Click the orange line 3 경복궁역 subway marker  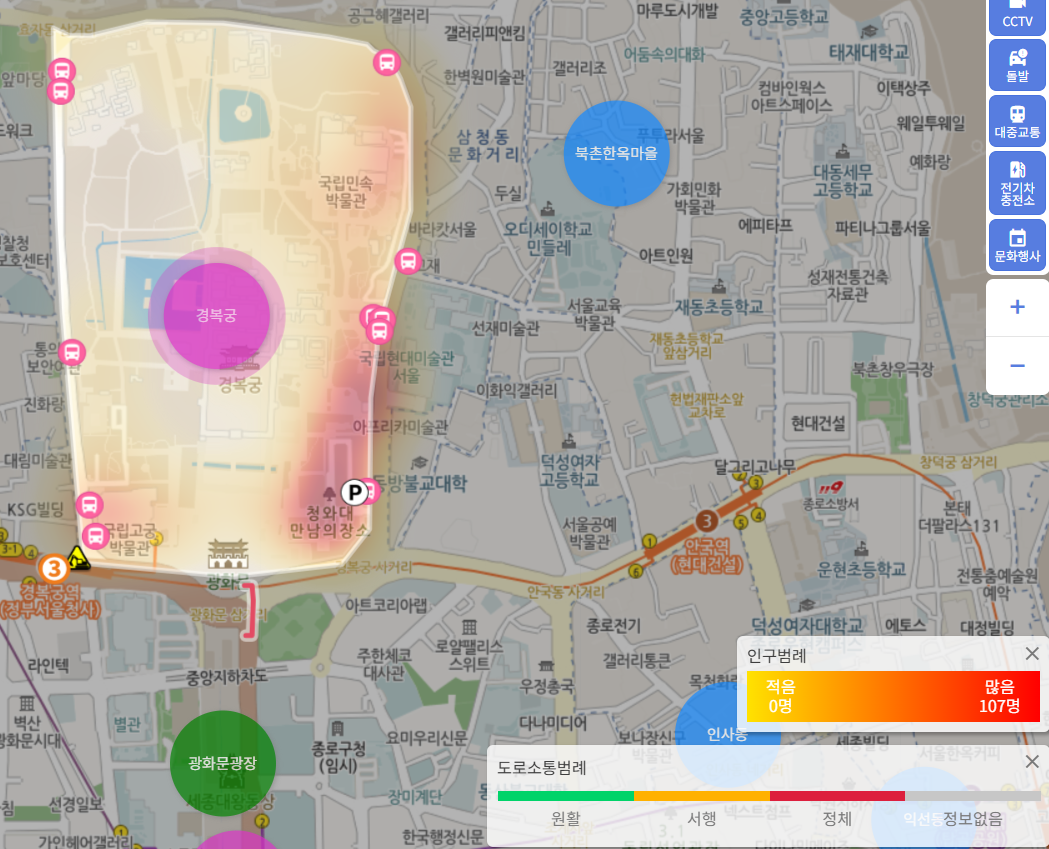click(54, 569)
